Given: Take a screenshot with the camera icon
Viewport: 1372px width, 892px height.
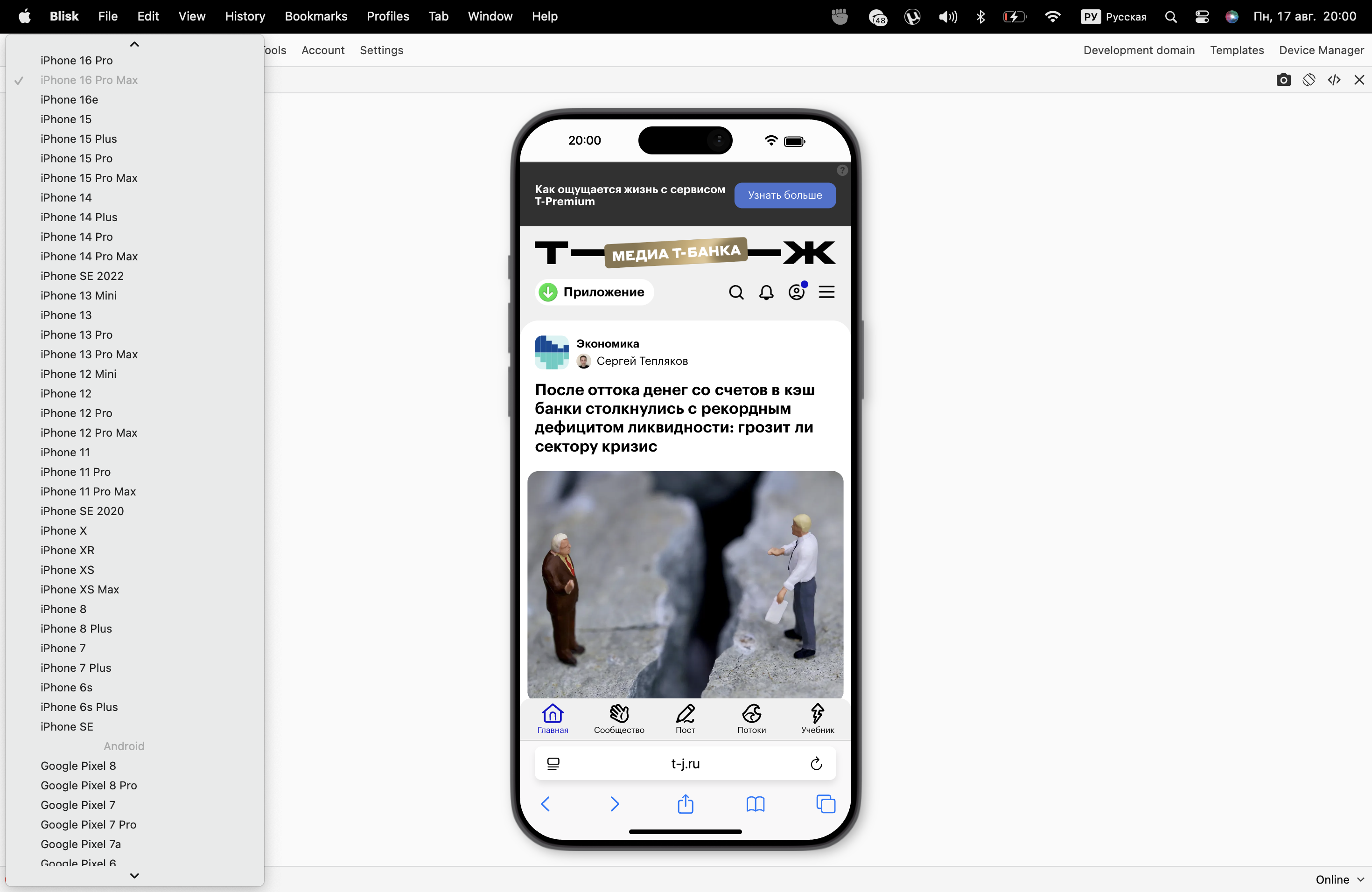Looking at the screenshot, I should coord(1283,80).
